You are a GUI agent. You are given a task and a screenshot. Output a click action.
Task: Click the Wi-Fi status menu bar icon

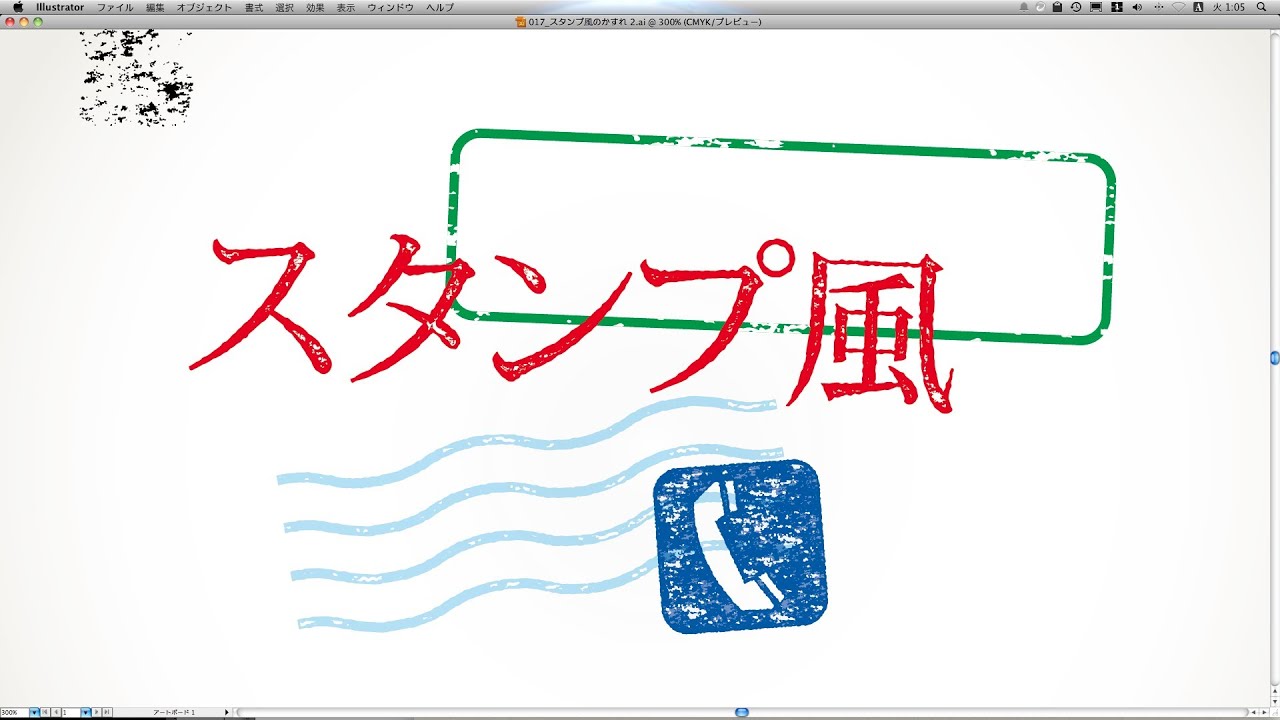pos(1178,7)
